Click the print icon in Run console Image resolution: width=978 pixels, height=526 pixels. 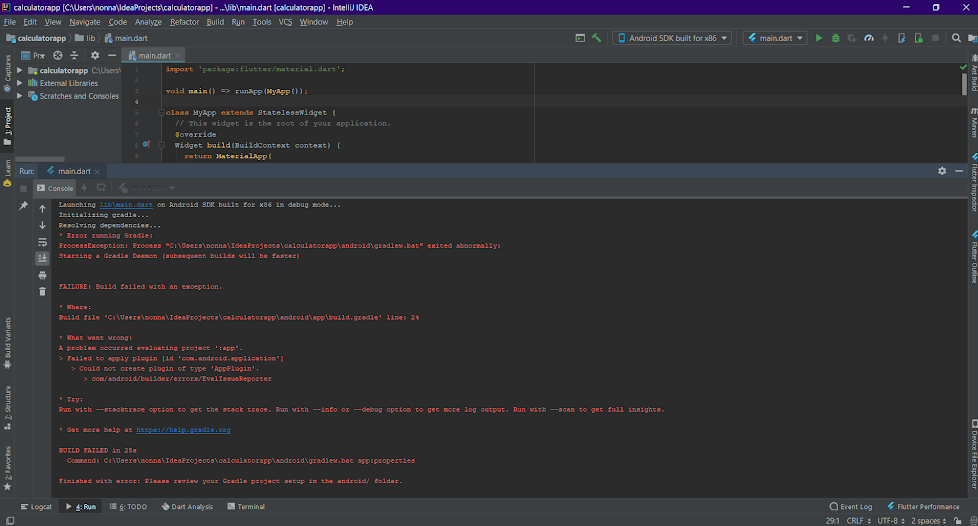click(x=42, y=274)
